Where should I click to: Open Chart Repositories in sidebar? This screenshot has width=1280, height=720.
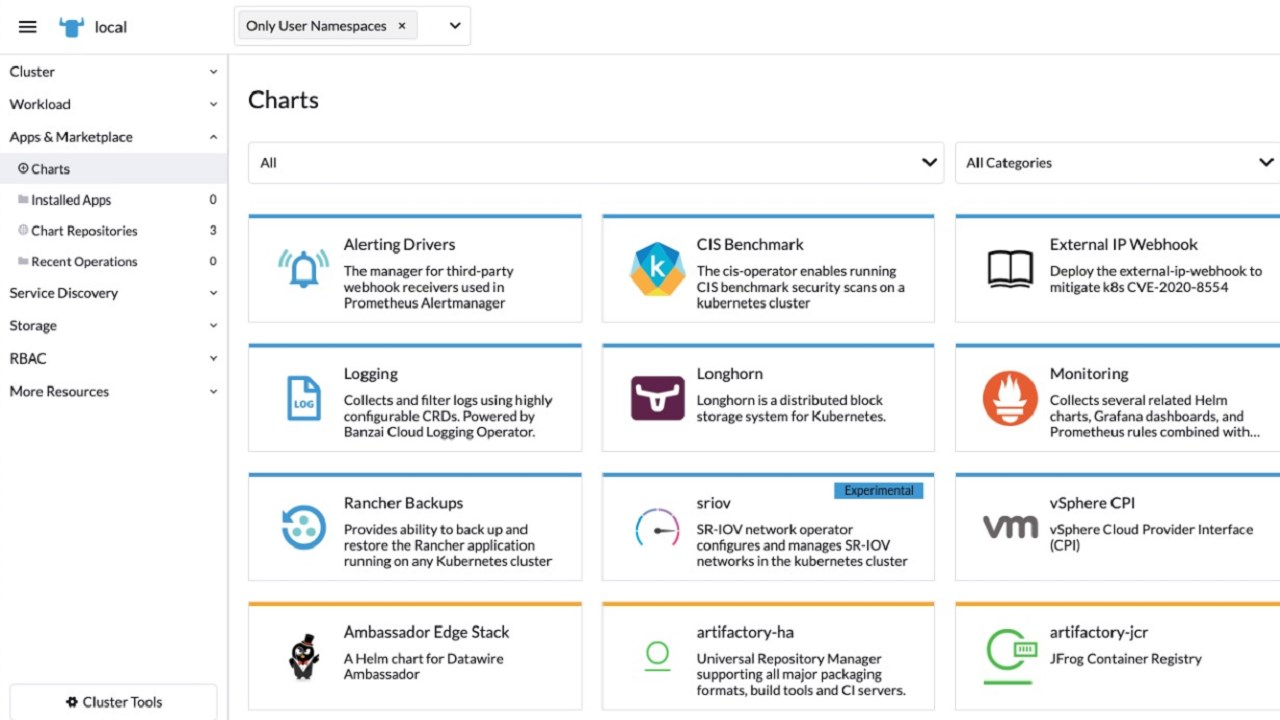point(84,231)
